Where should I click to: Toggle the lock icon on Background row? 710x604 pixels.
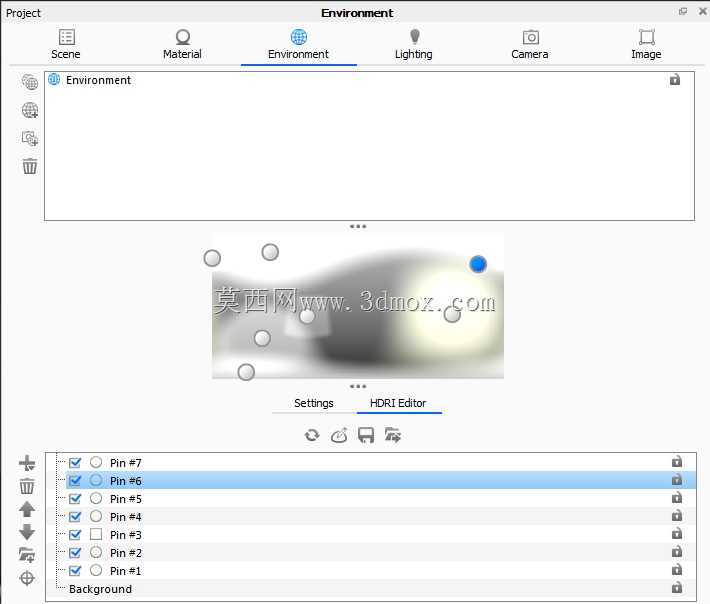click(676, 588)
